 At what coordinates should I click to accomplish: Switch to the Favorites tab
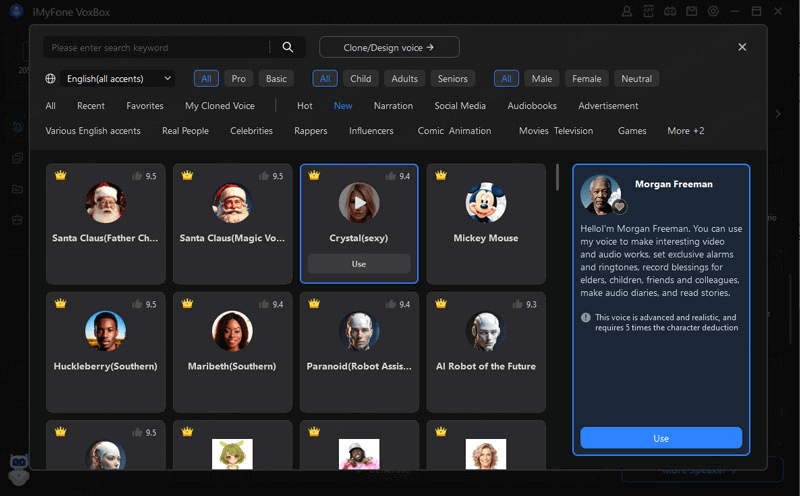[145, 106]
